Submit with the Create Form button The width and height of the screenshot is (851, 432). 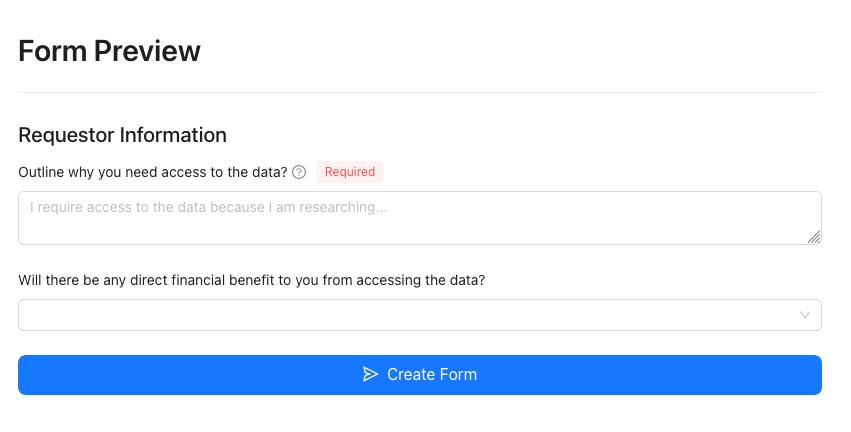pyautogui.click(x=420, y=375)
